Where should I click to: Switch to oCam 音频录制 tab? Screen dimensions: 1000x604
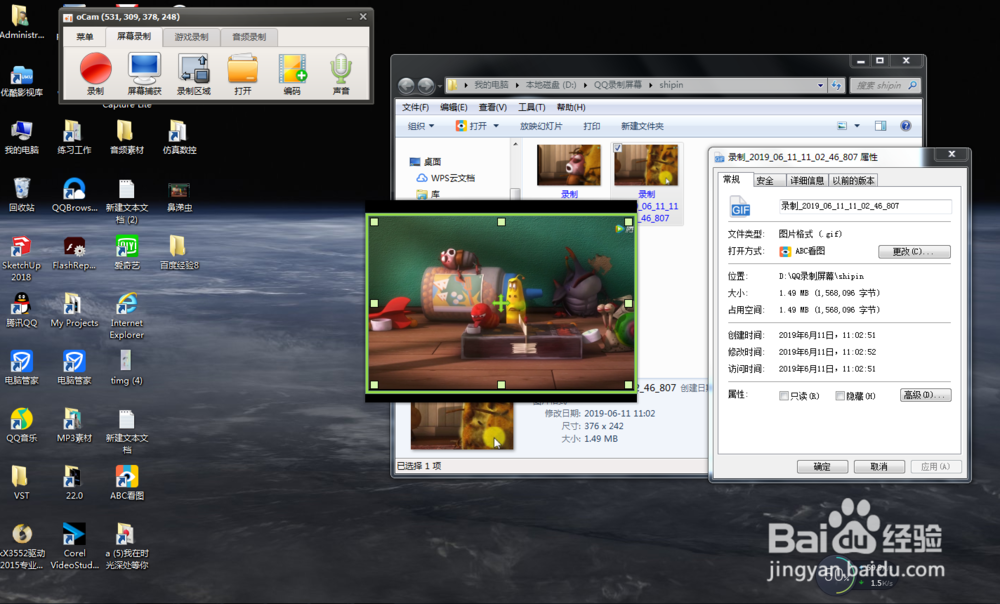pos(249,37)
